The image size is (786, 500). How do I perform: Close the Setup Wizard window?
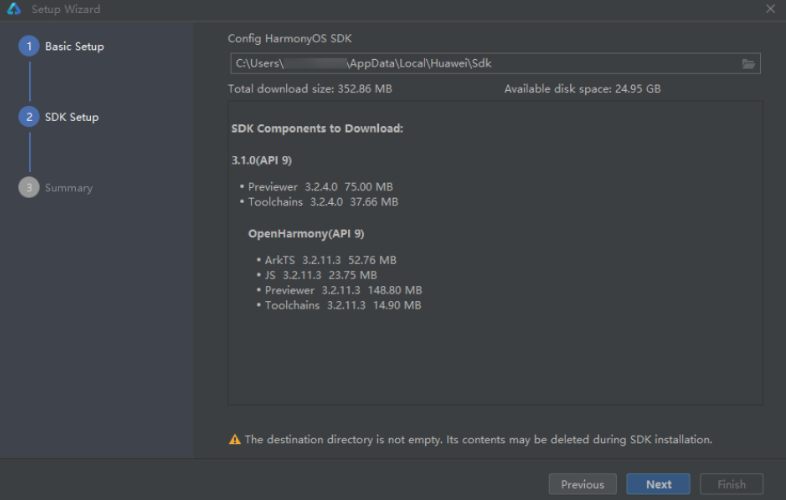[x=770, y=9]
